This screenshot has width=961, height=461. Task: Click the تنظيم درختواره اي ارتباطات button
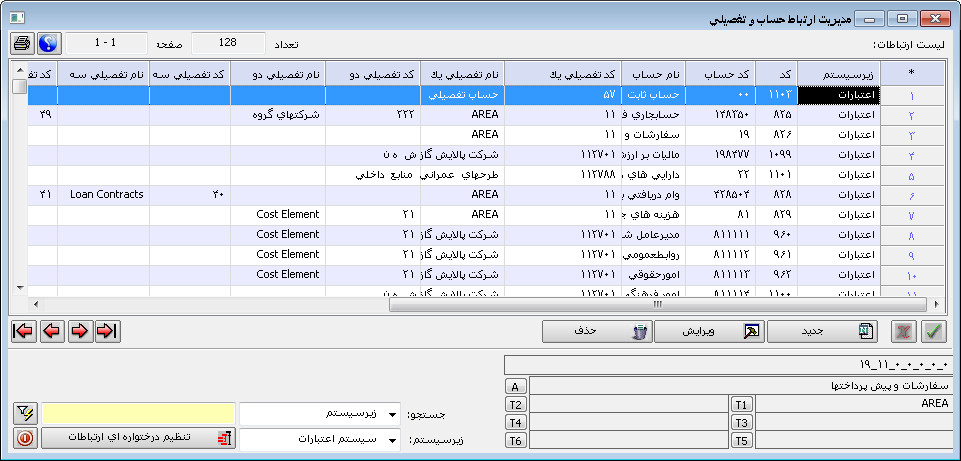click(x=138, y=438)
